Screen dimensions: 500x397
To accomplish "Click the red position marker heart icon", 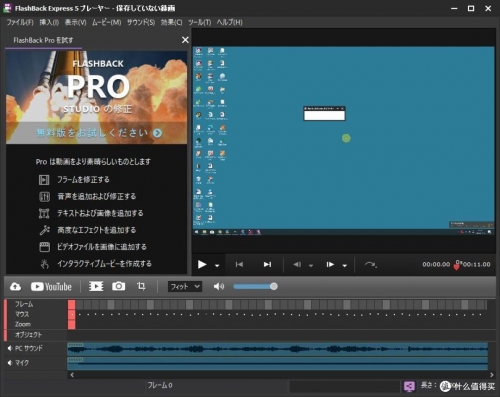I will (x=457, y=266).
